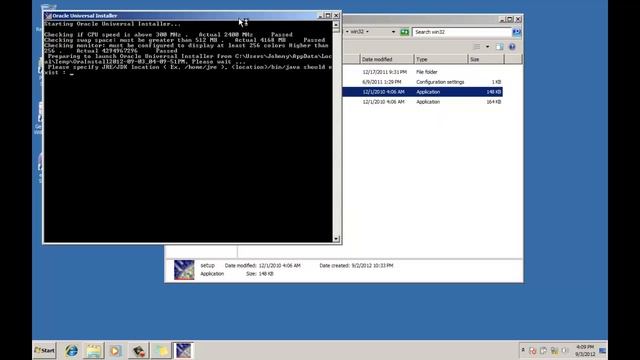
Task: Click setup thumbnail in Explorer details pane
Action: [184, 270]
